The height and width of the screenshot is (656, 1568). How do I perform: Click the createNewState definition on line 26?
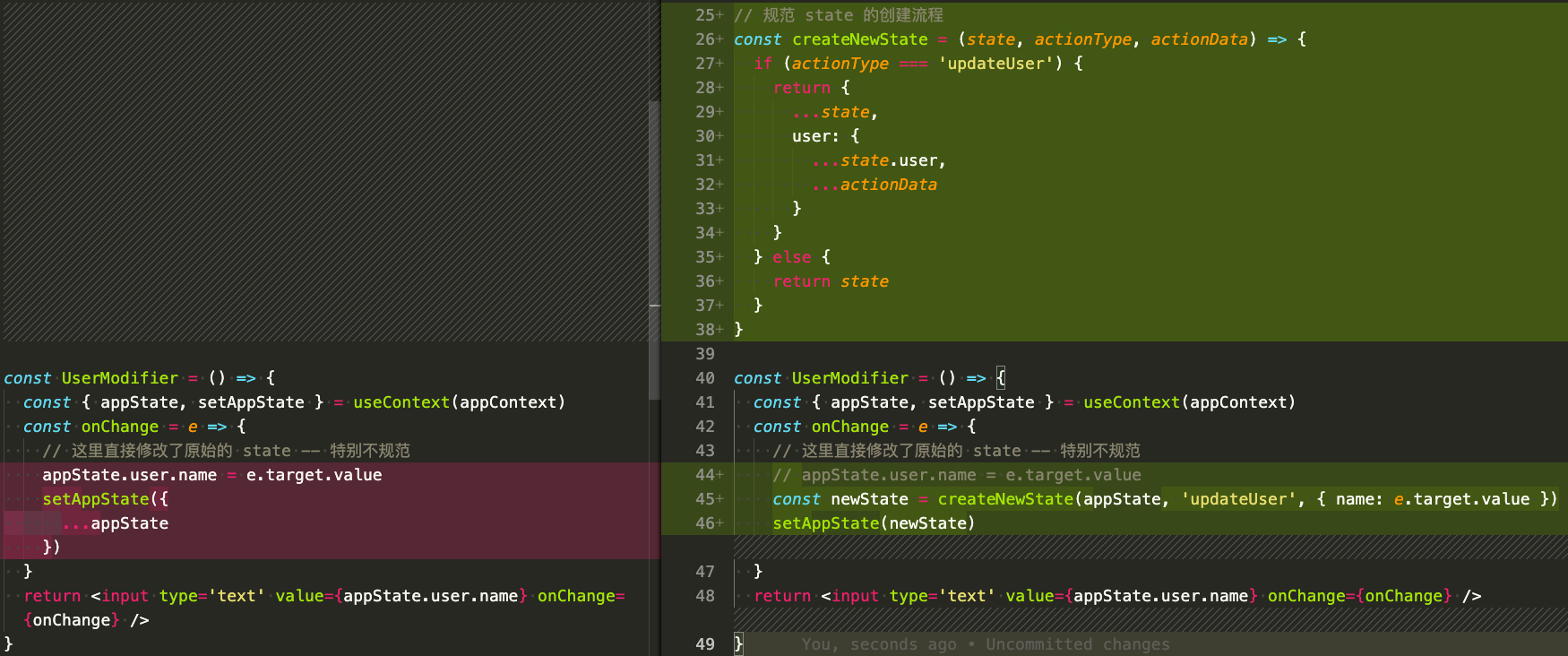[859, 39]
